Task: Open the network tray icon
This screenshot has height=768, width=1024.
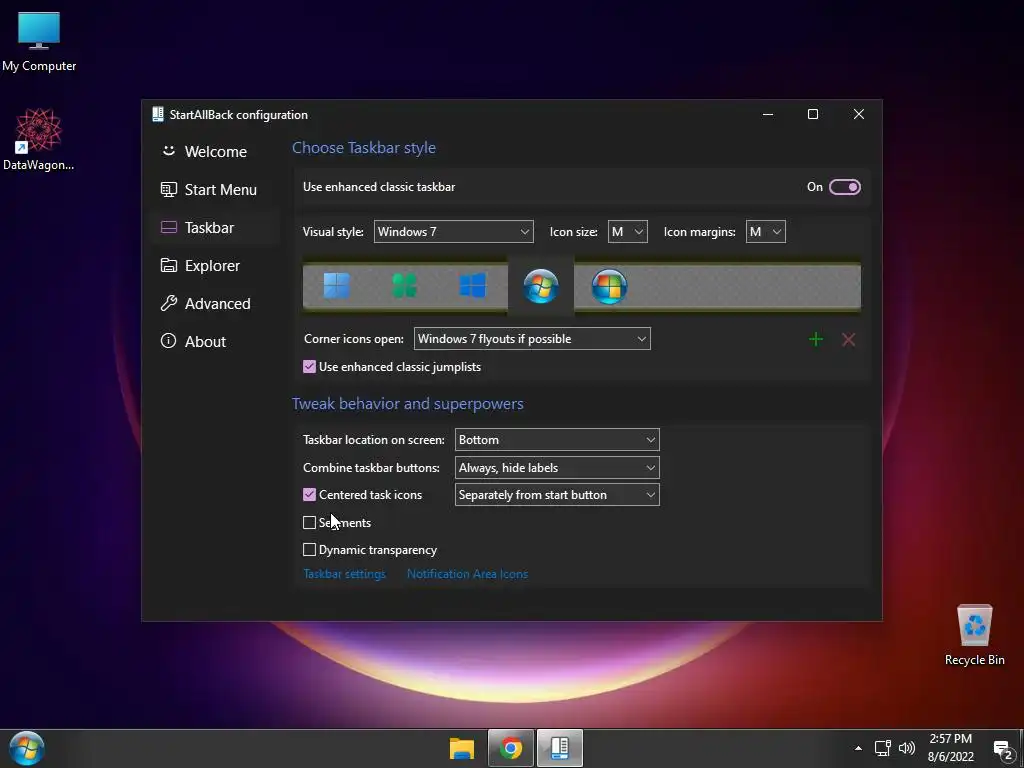Action: 883,748
